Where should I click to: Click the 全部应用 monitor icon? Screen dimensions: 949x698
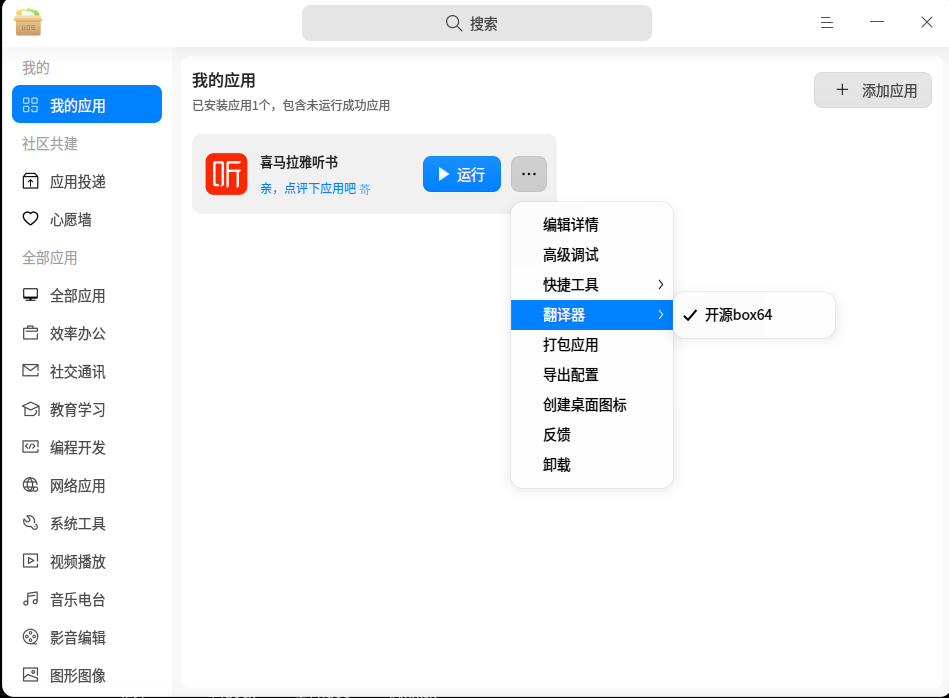pos(30,295)
